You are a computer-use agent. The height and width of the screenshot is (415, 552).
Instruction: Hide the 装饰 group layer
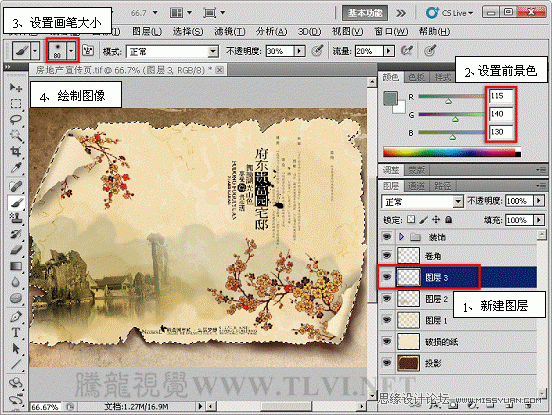387,236
